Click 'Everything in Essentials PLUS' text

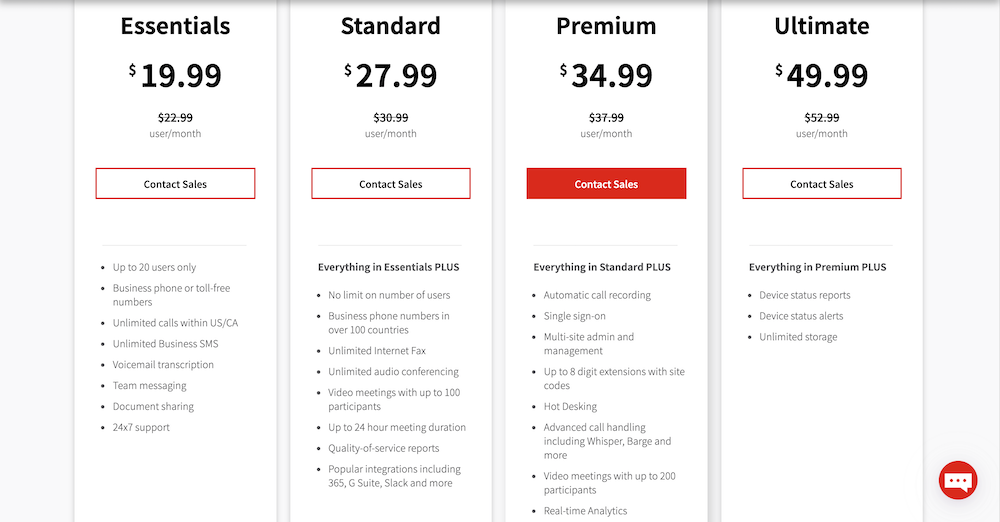pyautogui.click(x=388, y=267)
